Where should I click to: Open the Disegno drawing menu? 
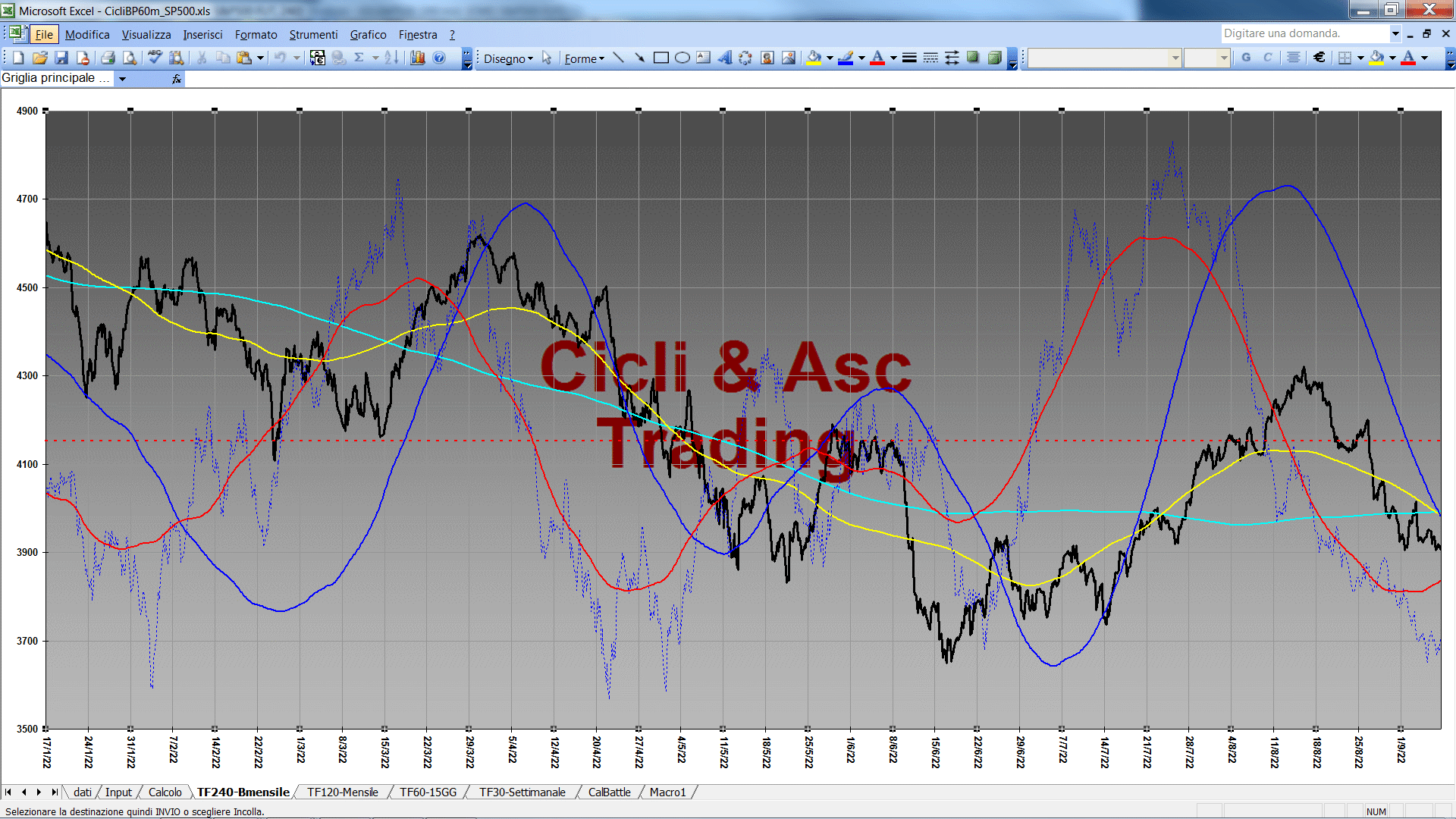point(508,58)
